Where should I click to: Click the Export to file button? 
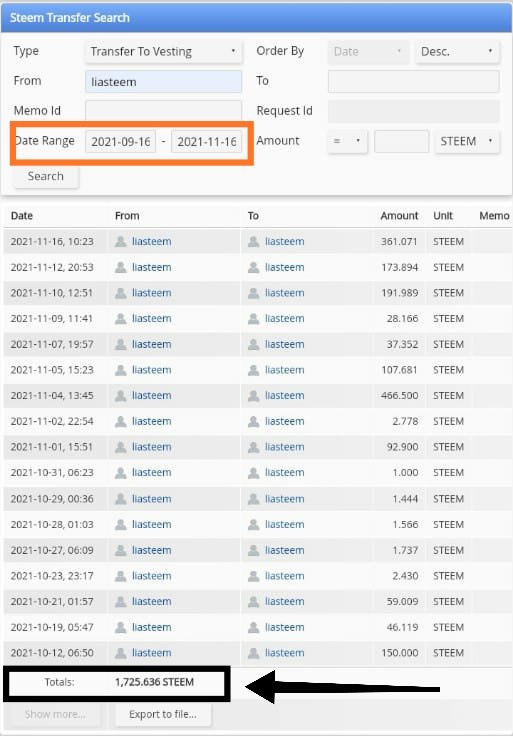pos(163,714)
